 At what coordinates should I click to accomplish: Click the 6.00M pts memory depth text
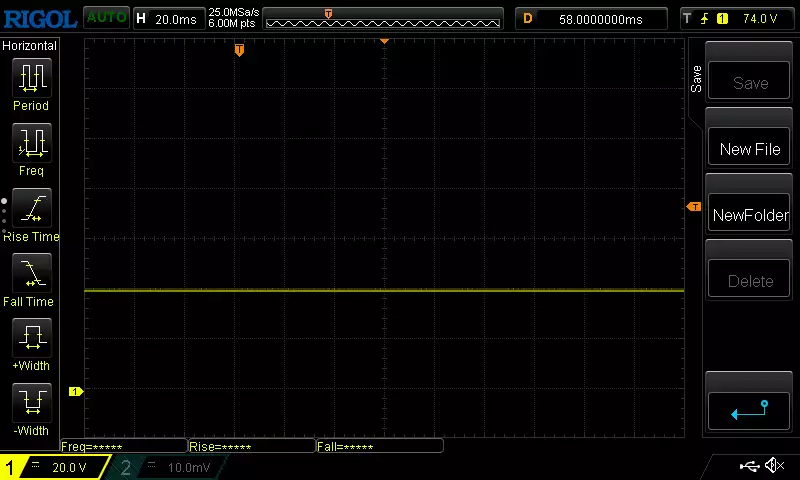(x=232, y=23)
